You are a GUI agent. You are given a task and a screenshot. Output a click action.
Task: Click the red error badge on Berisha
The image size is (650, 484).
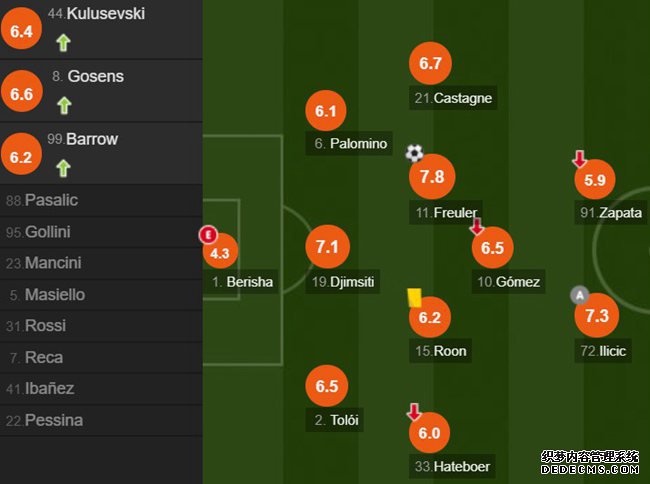point(208,235)
